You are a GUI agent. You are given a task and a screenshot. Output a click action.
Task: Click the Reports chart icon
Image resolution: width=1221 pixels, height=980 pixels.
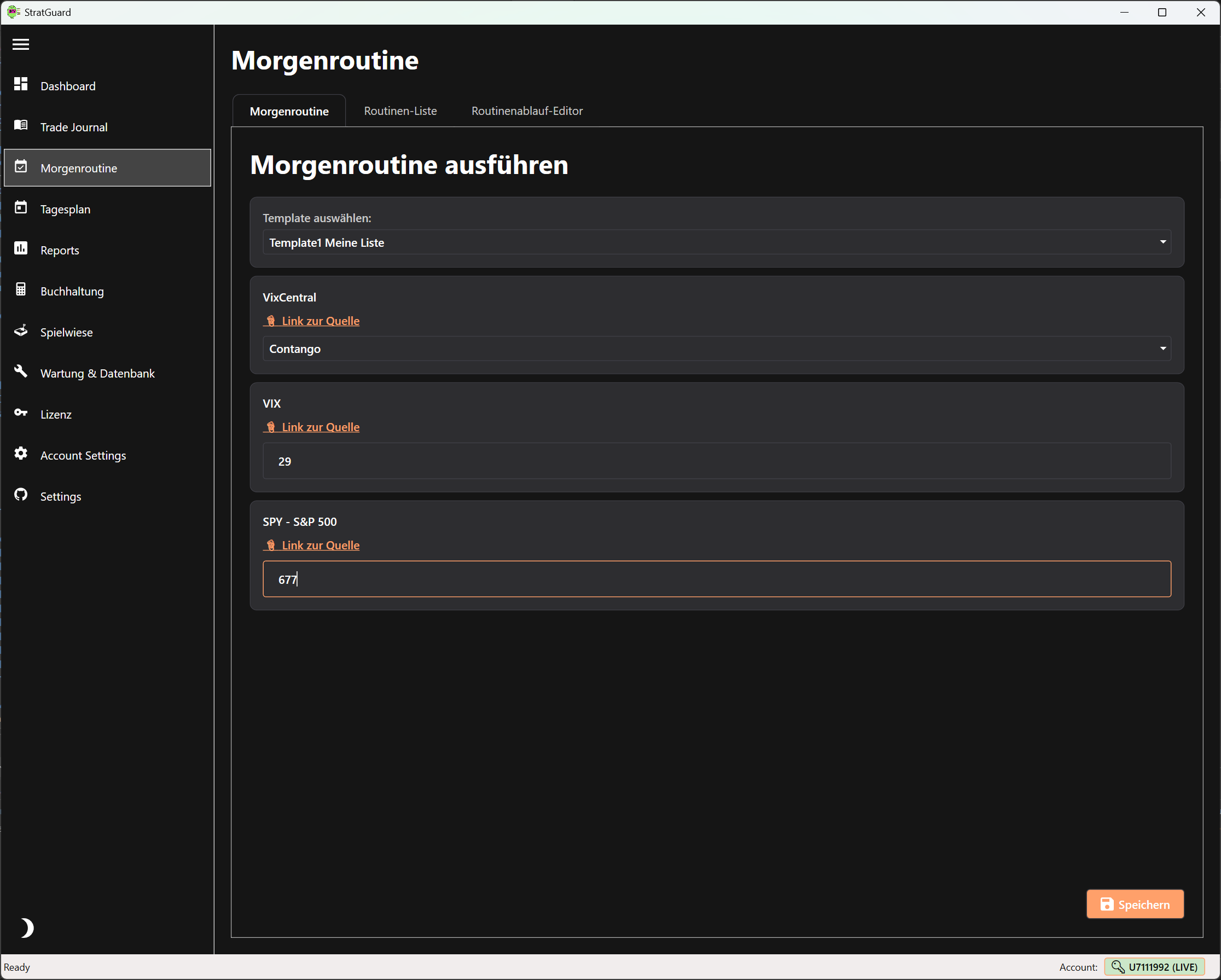tap(21, 248)
